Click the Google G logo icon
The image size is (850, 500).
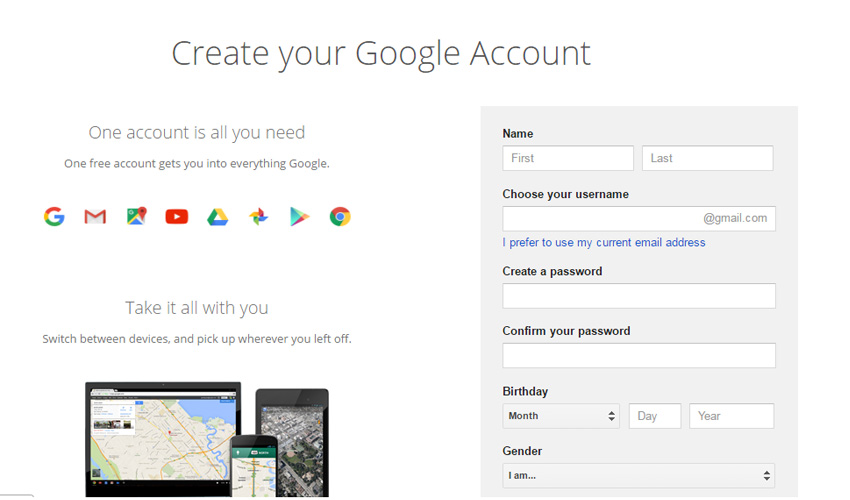click(x=54, y=216)
